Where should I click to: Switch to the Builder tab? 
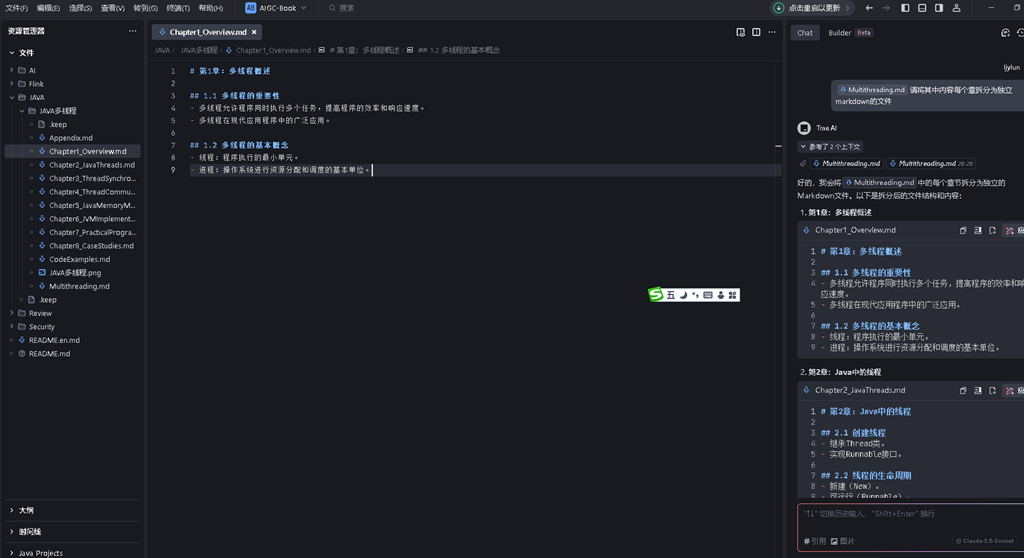point(839,33)
